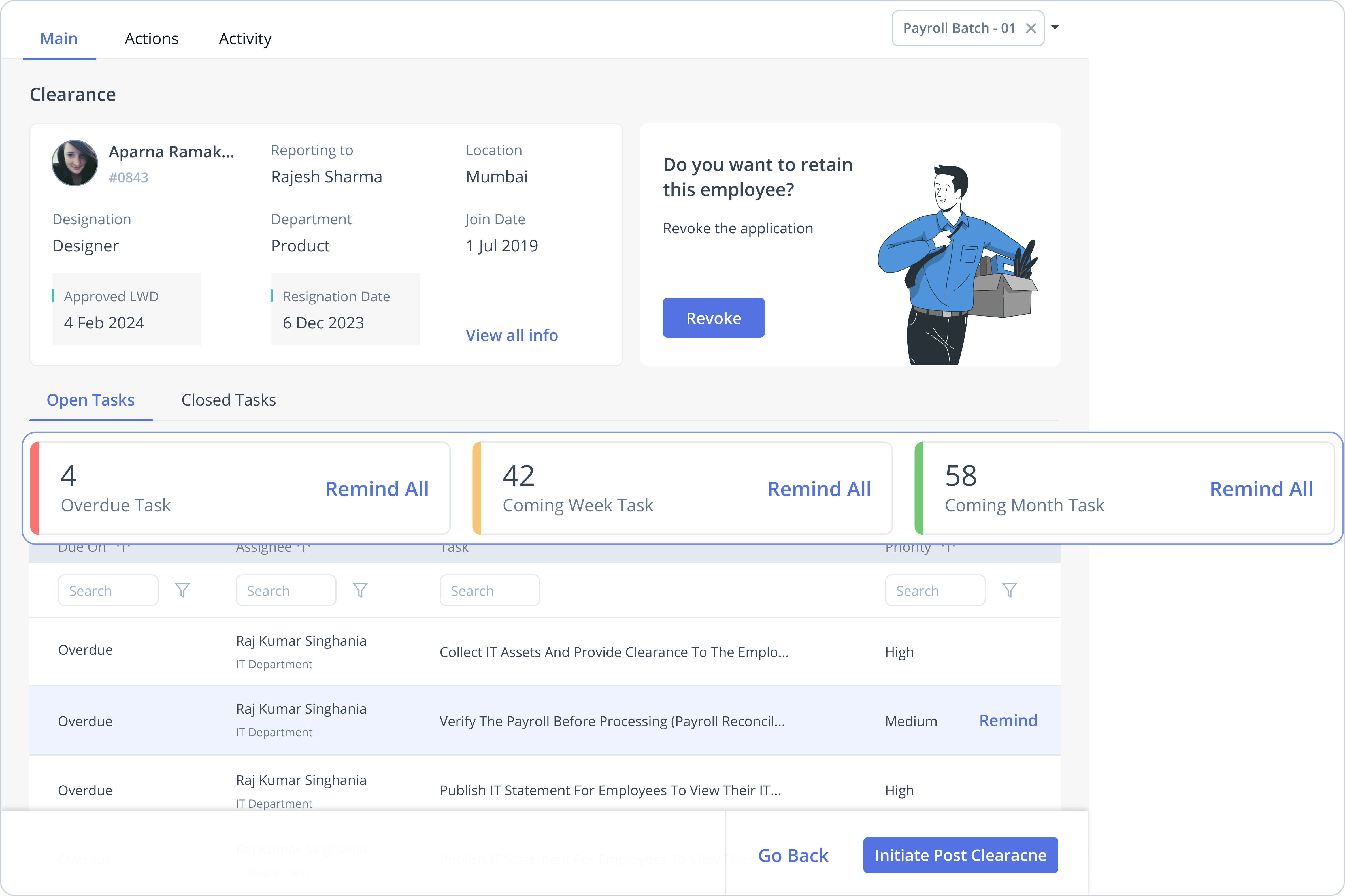Focus the Task search field
This screenshot has height=896, width=1345.
490,590
